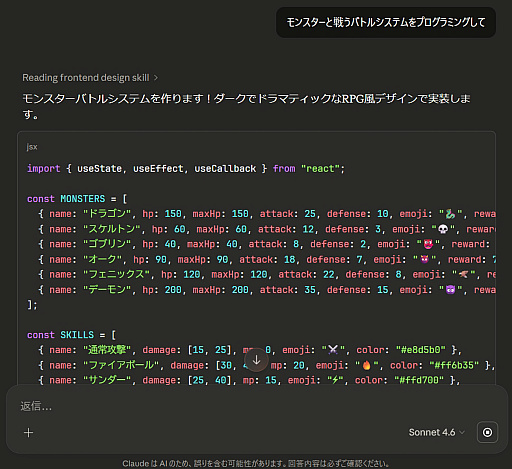Click the "#ff6b35" color value
Screen dimensions: 512x469
[x=454, y=365]
